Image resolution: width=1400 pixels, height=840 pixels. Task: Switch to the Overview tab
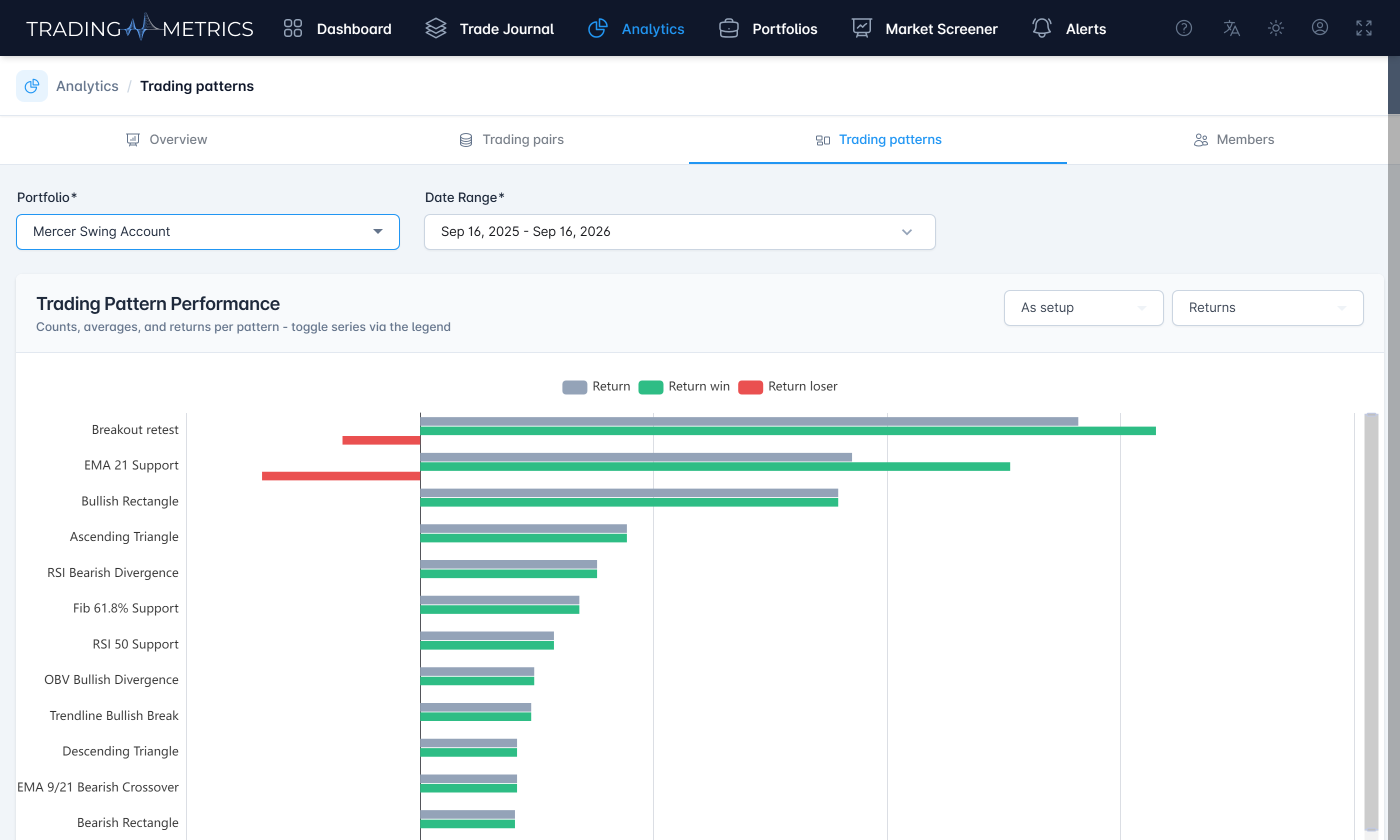[166, 140]
